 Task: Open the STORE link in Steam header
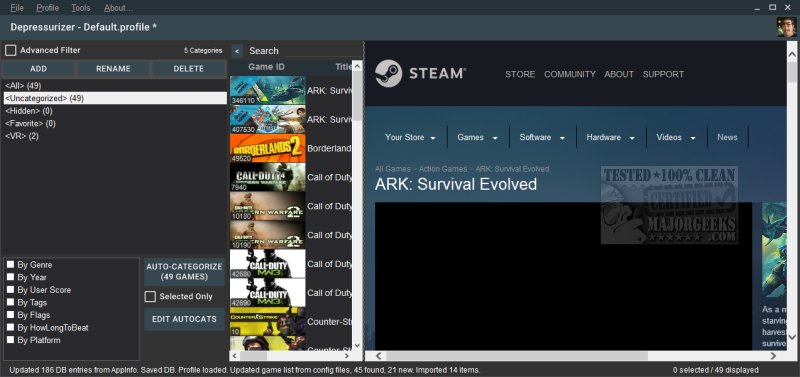coord(520,74)
